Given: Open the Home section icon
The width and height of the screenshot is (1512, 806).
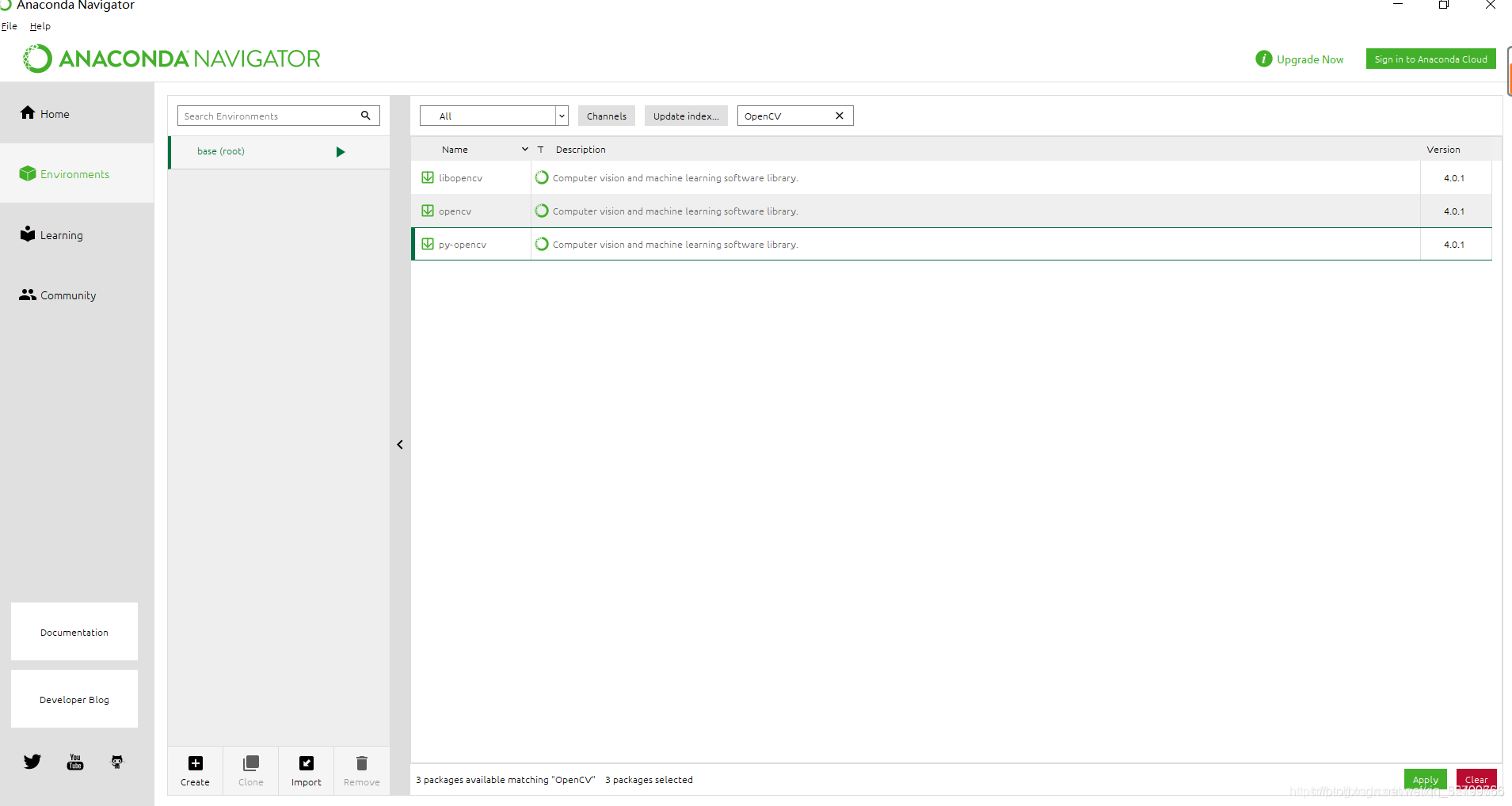Looking at the screenshot, I should (28, 112).
